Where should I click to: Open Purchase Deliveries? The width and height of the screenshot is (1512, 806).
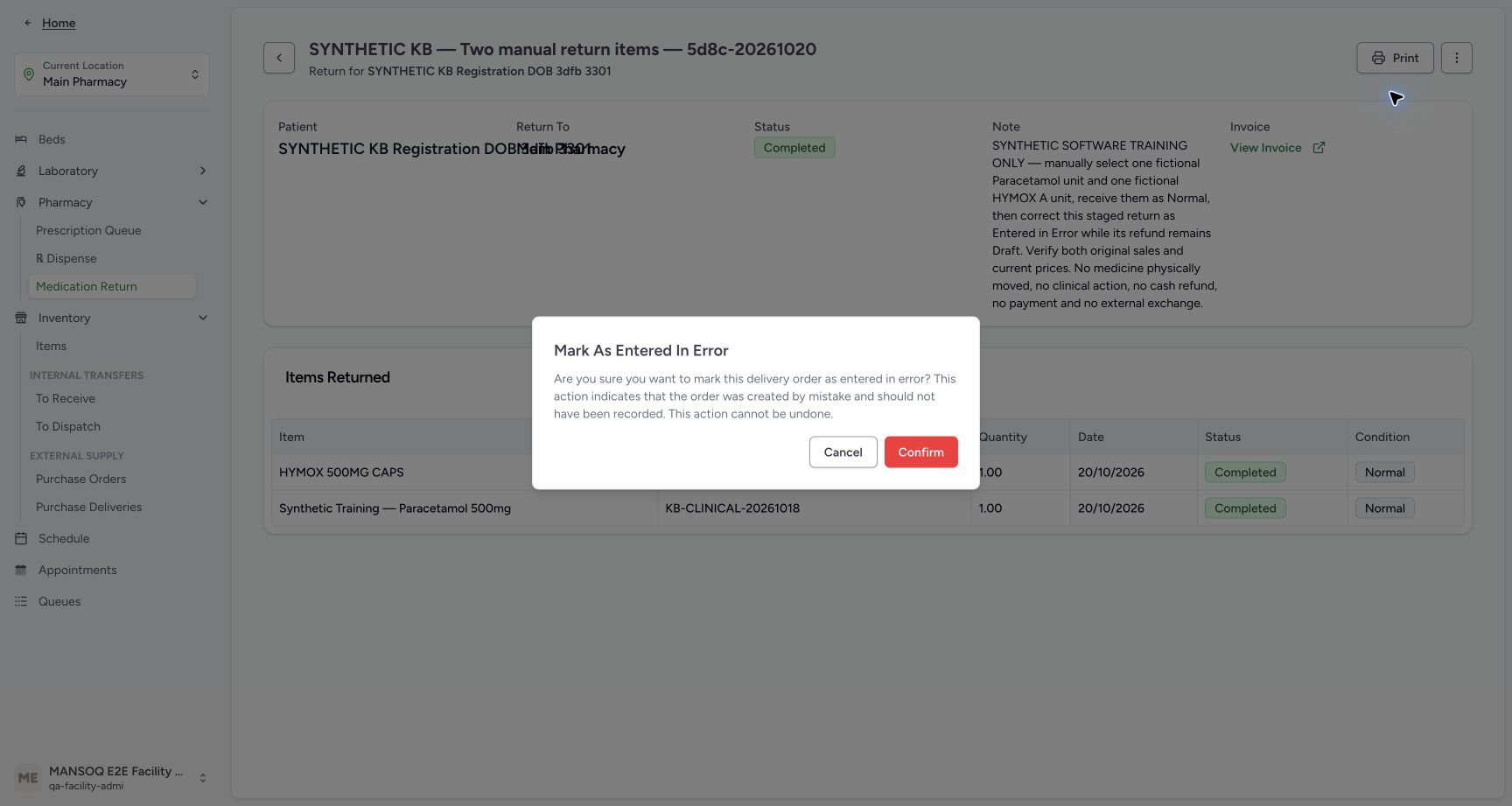click(x=88, y=507)
